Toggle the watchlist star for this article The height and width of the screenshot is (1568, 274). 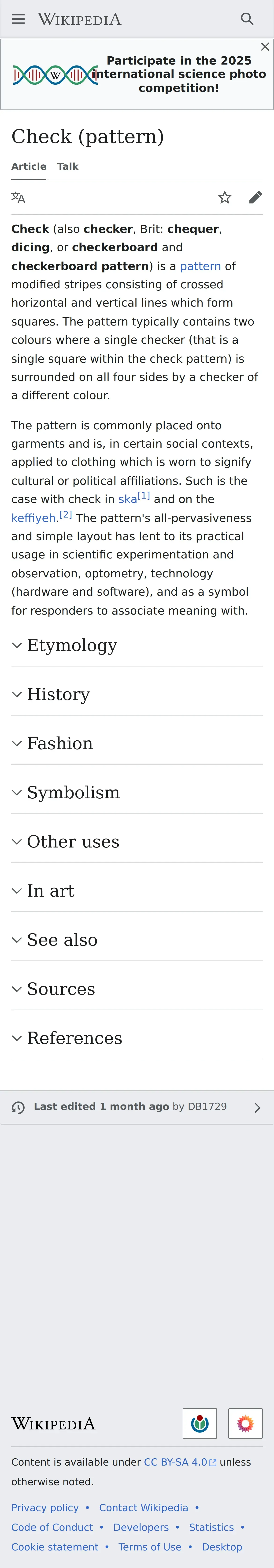point(225,197)
